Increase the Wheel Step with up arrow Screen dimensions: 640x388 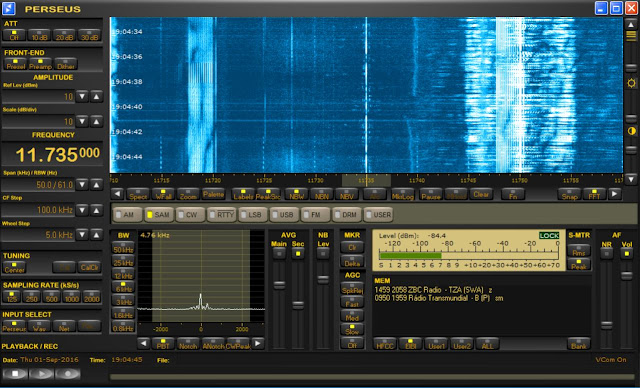96,235
